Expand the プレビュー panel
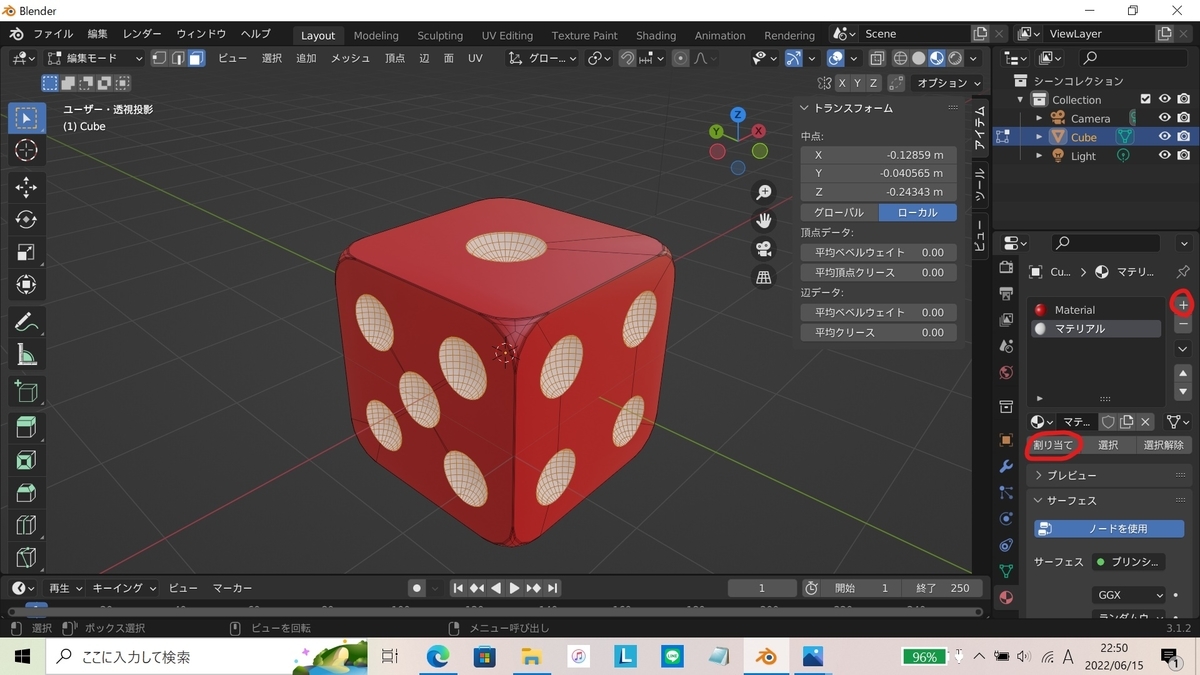The image size is (1200, 675). tap(1072, 475)
